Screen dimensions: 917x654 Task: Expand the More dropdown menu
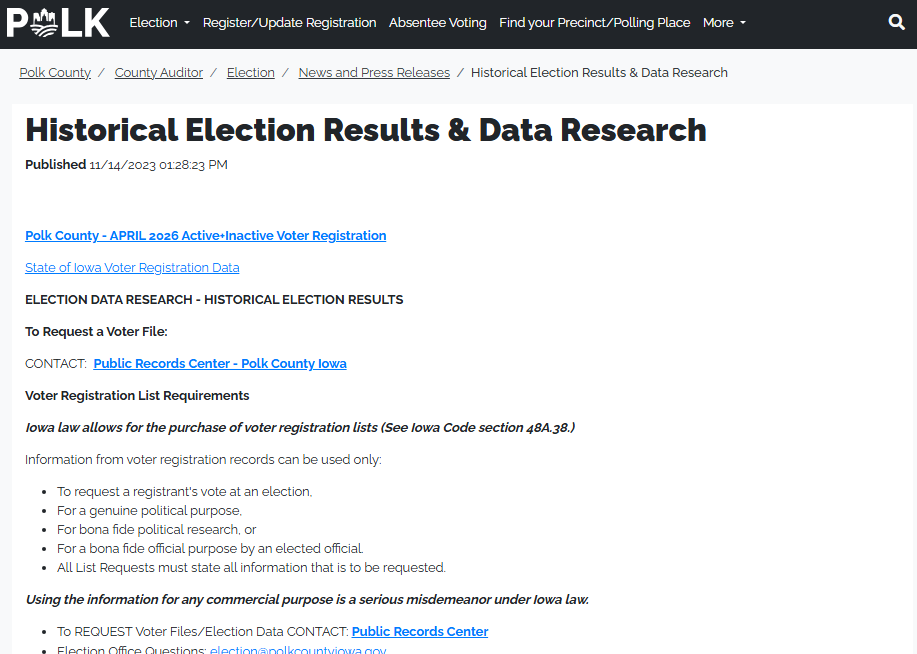724,22
